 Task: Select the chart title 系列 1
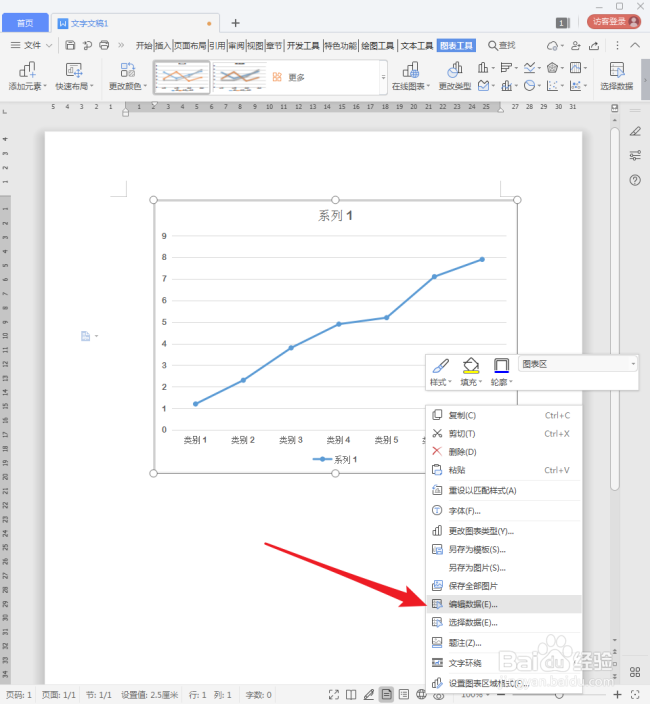[x=335, y=216]
